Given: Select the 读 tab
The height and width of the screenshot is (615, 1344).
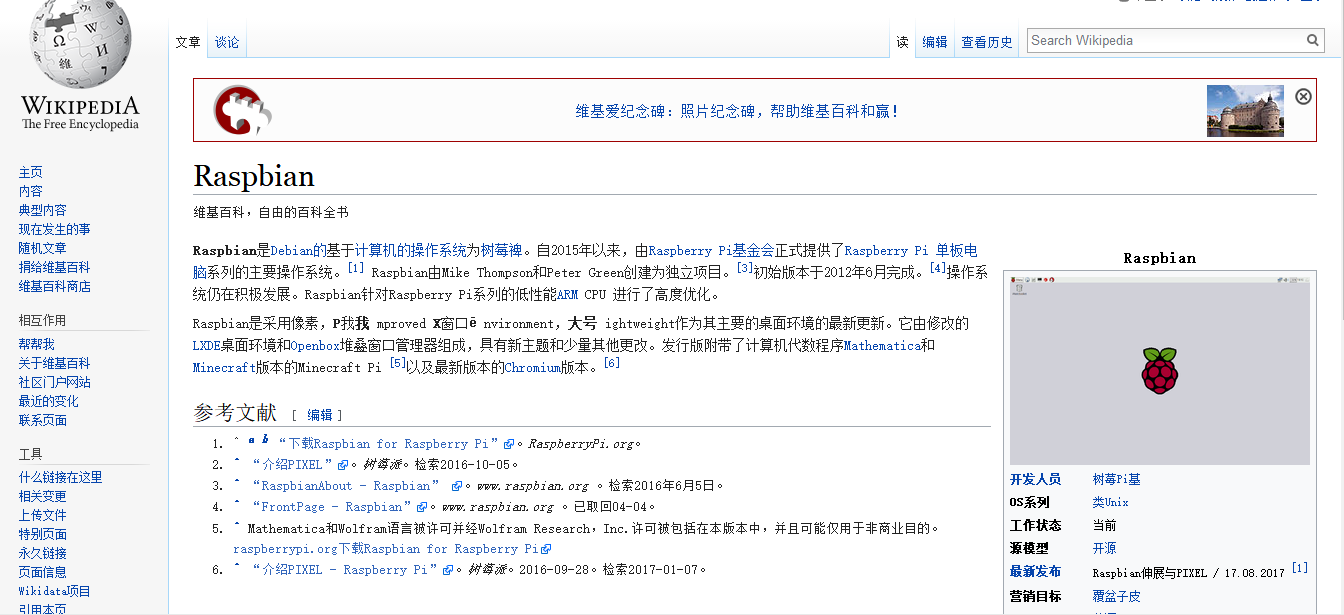Looking at the screenshot, I should 902,42.
